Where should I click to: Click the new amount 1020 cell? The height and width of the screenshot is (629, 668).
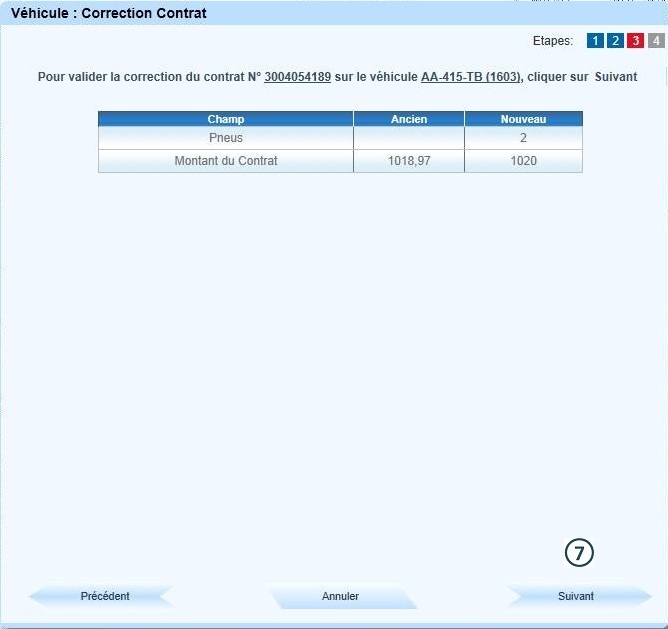523,161
